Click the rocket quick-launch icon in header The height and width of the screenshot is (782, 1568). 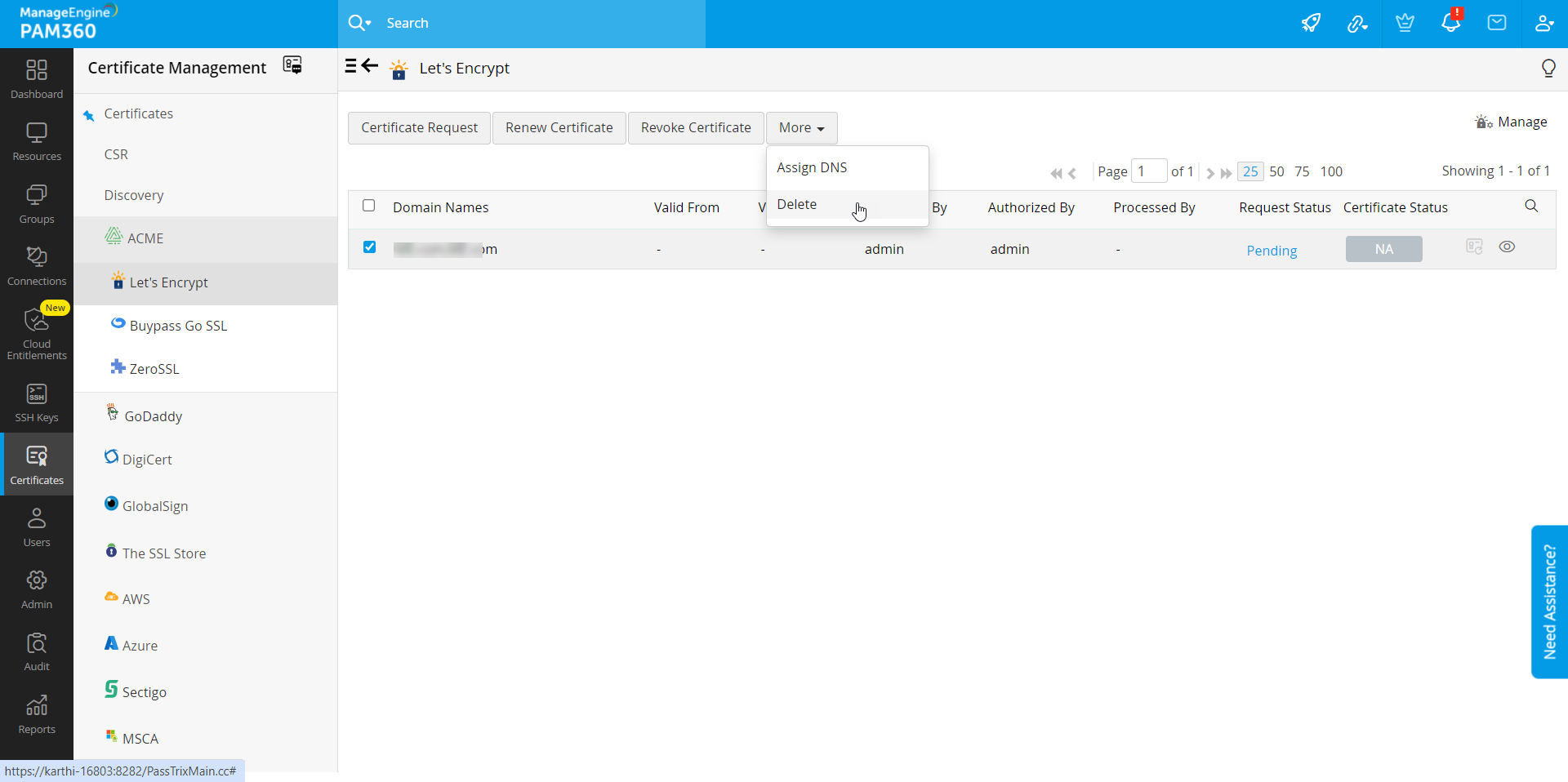tap(1311, 23)
